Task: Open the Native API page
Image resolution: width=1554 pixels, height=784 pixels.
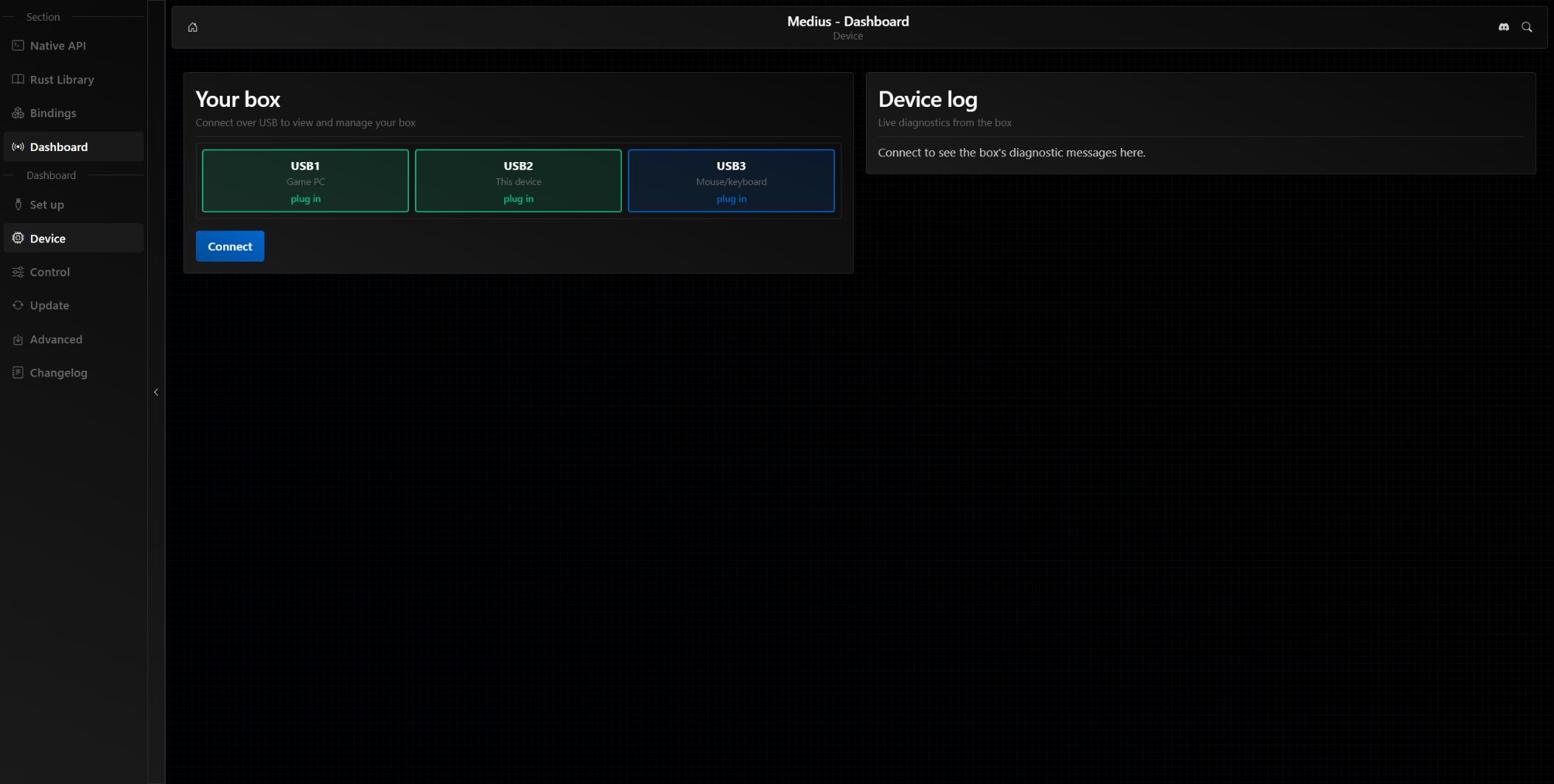Action: [74, 46]
